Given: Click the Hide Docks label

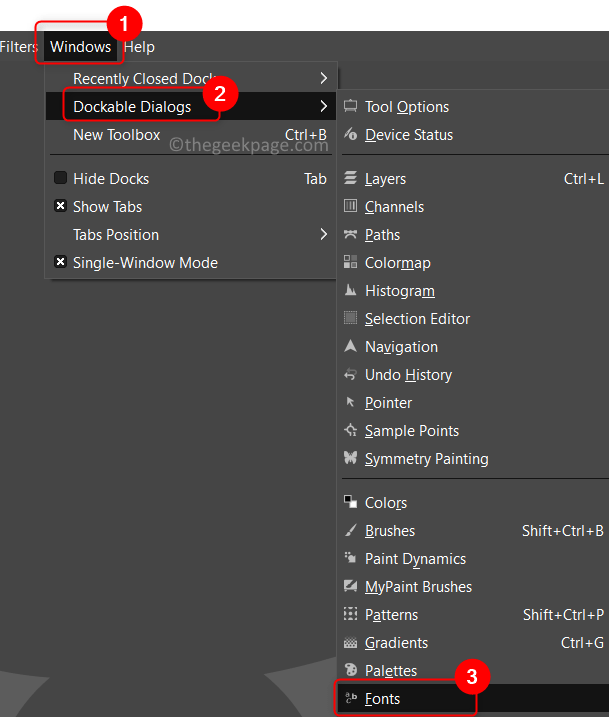Looking at the screenshot, I should coord(111,178).
